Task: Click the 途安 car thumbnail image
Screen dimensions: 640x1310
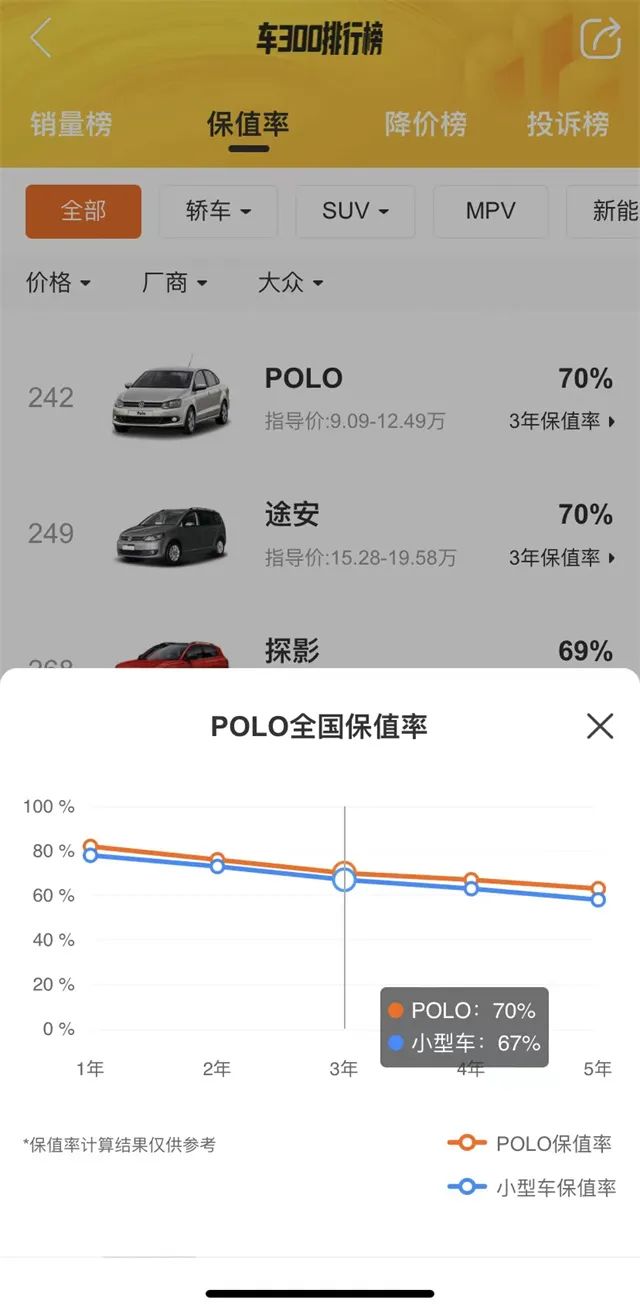Action: (170, 535)
